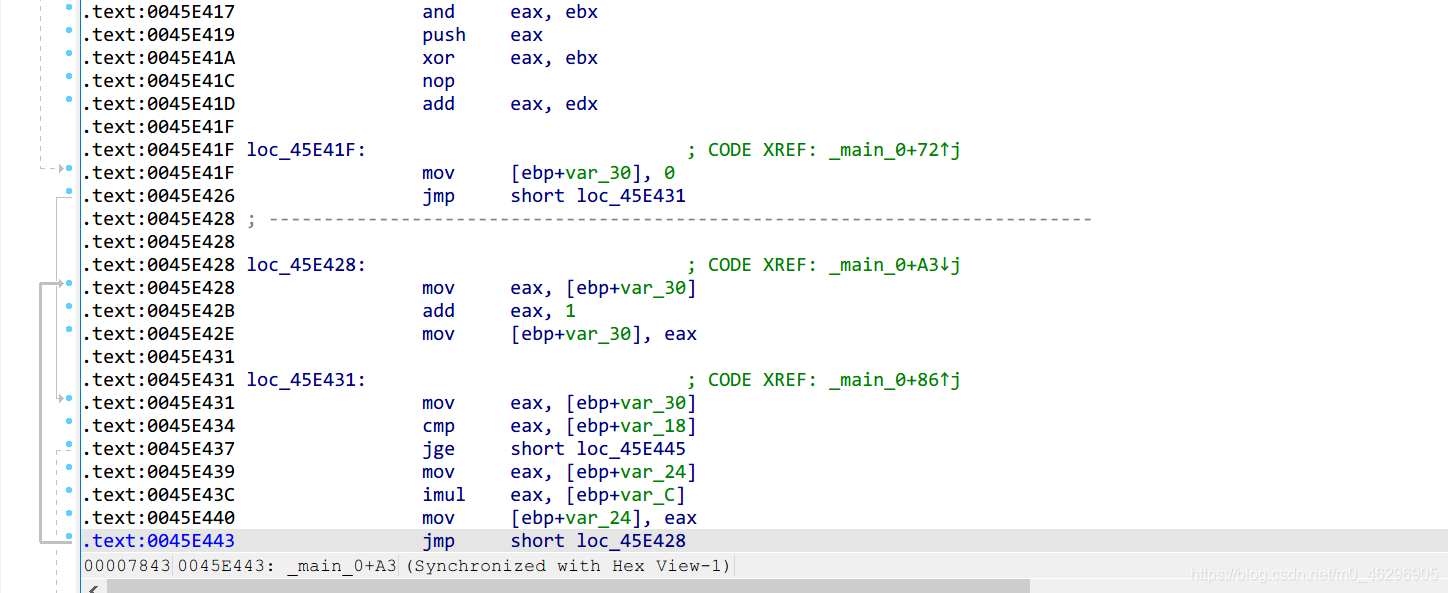Follow CODE XREF _main_0+72↑j reference

[894, 150]
